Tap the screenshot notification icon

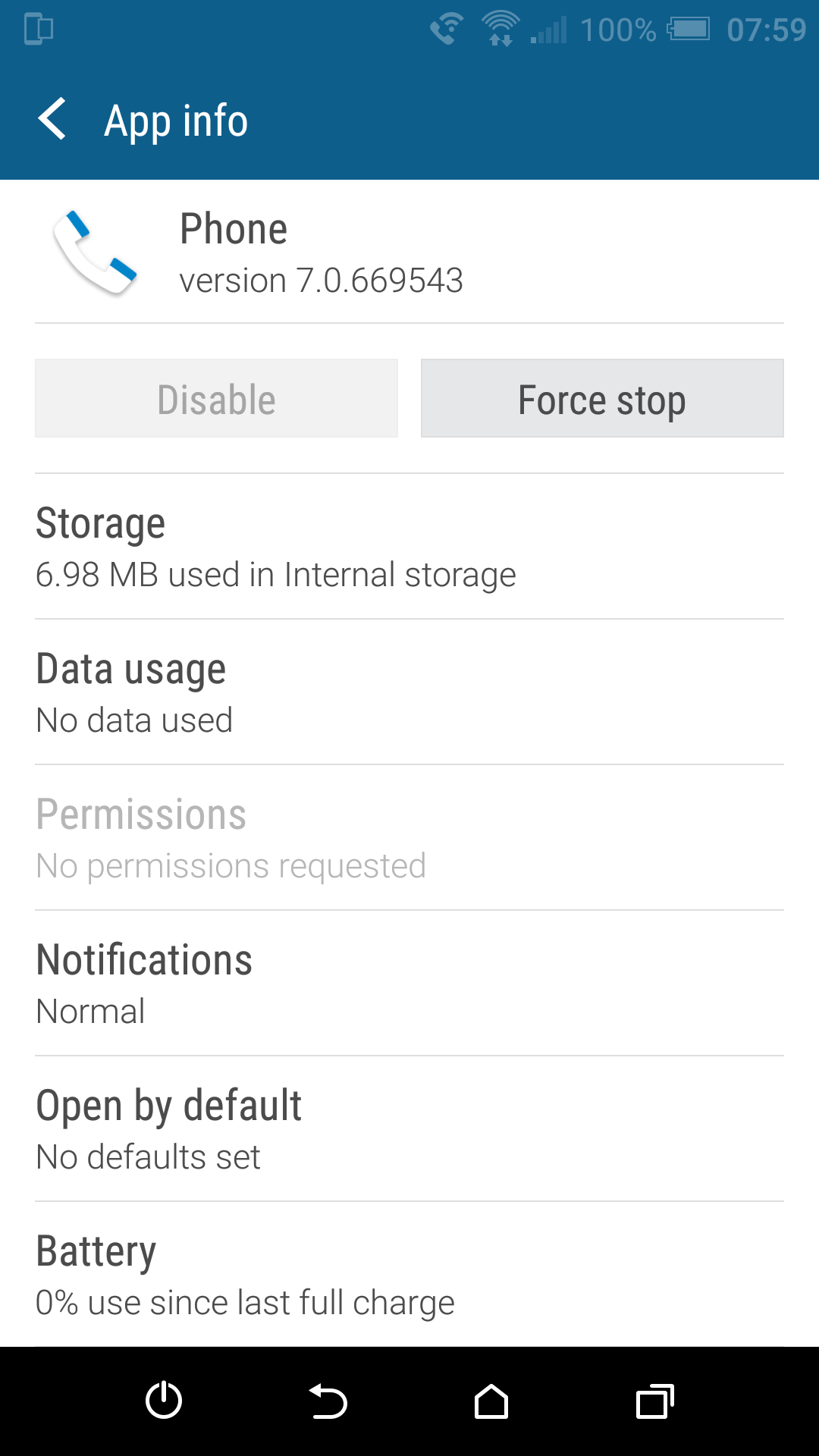point(39,30)
